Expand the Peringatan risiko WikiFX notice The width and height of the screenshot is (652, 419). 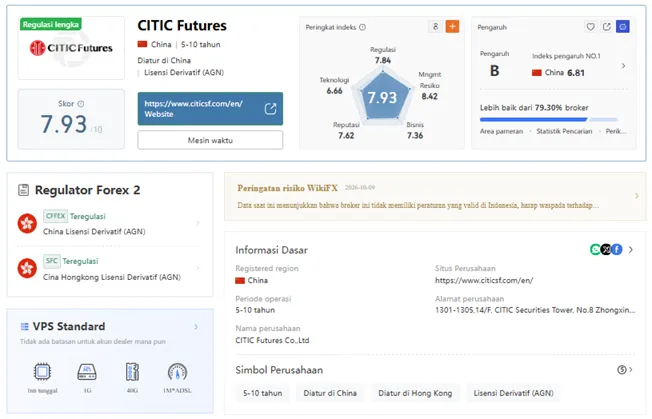coord(435,196)
